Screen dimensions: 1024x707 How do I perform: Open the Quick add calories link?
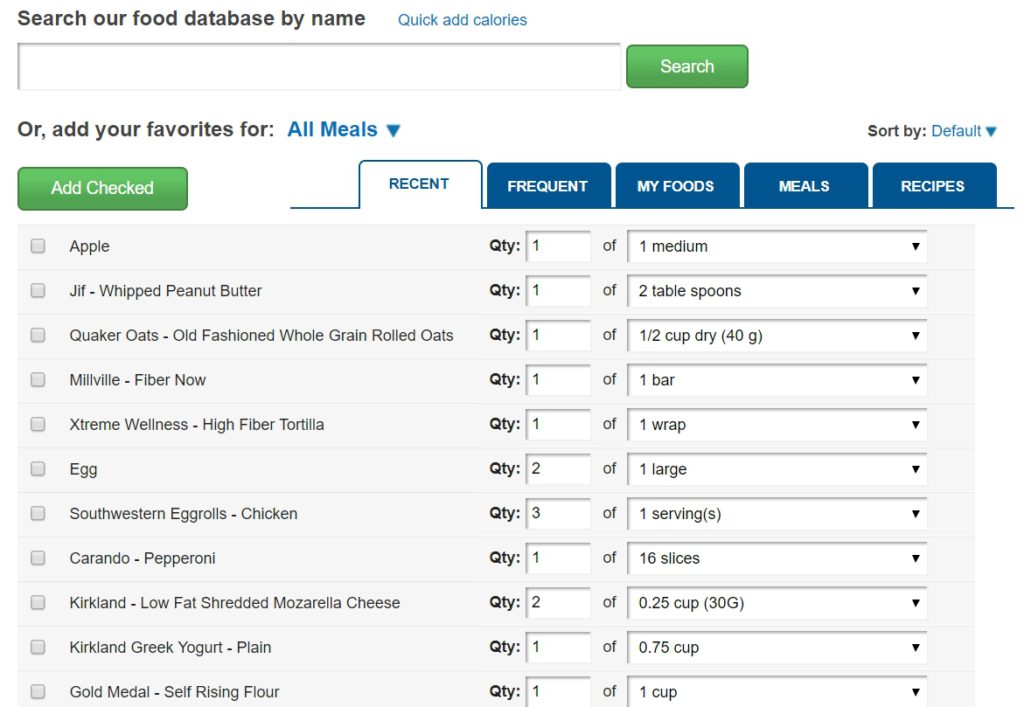pyautogui.click(x=462, y=20)
